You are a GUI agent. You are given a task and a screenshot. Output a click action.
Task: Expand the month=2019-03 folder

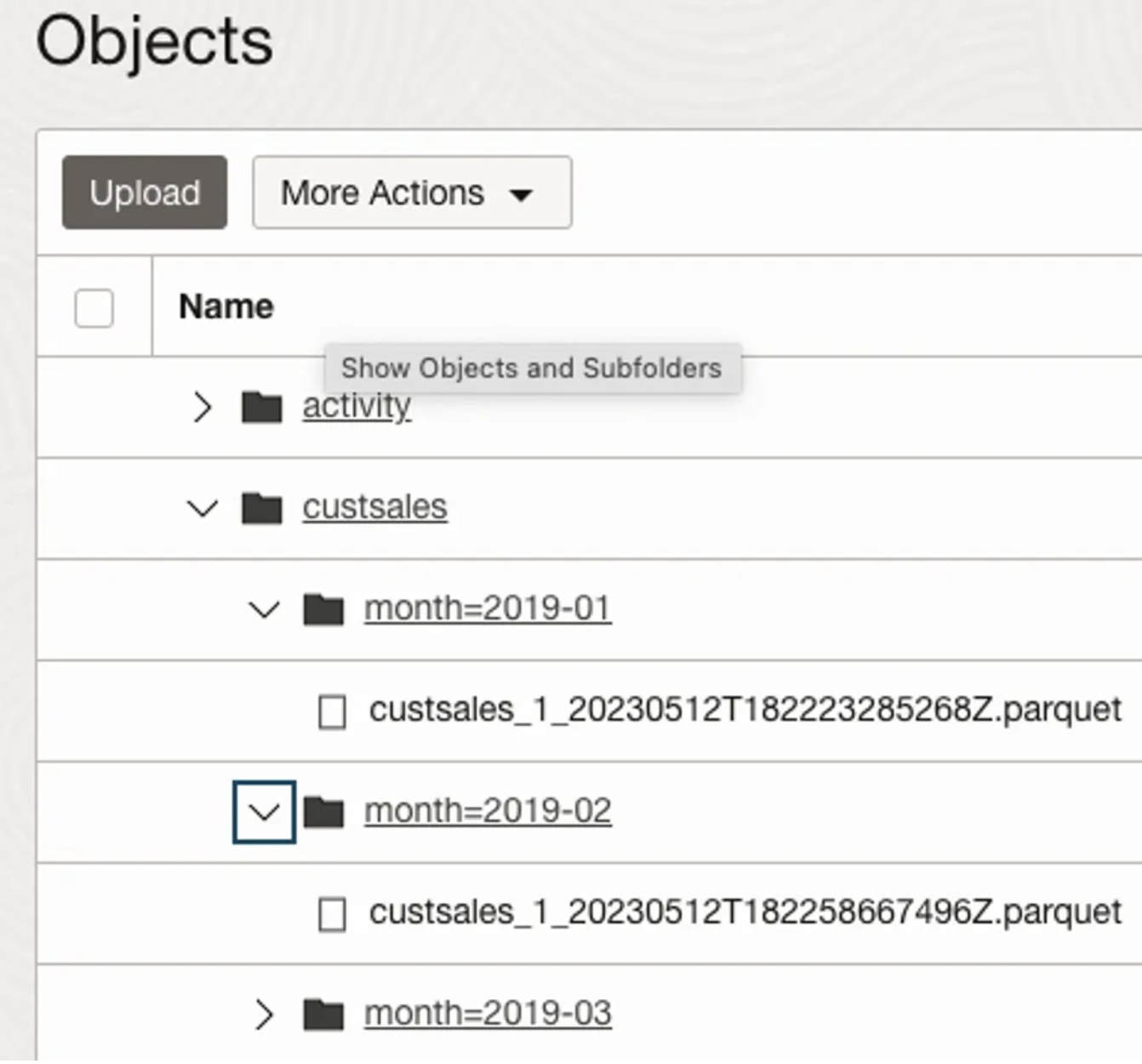point(265,1014)
